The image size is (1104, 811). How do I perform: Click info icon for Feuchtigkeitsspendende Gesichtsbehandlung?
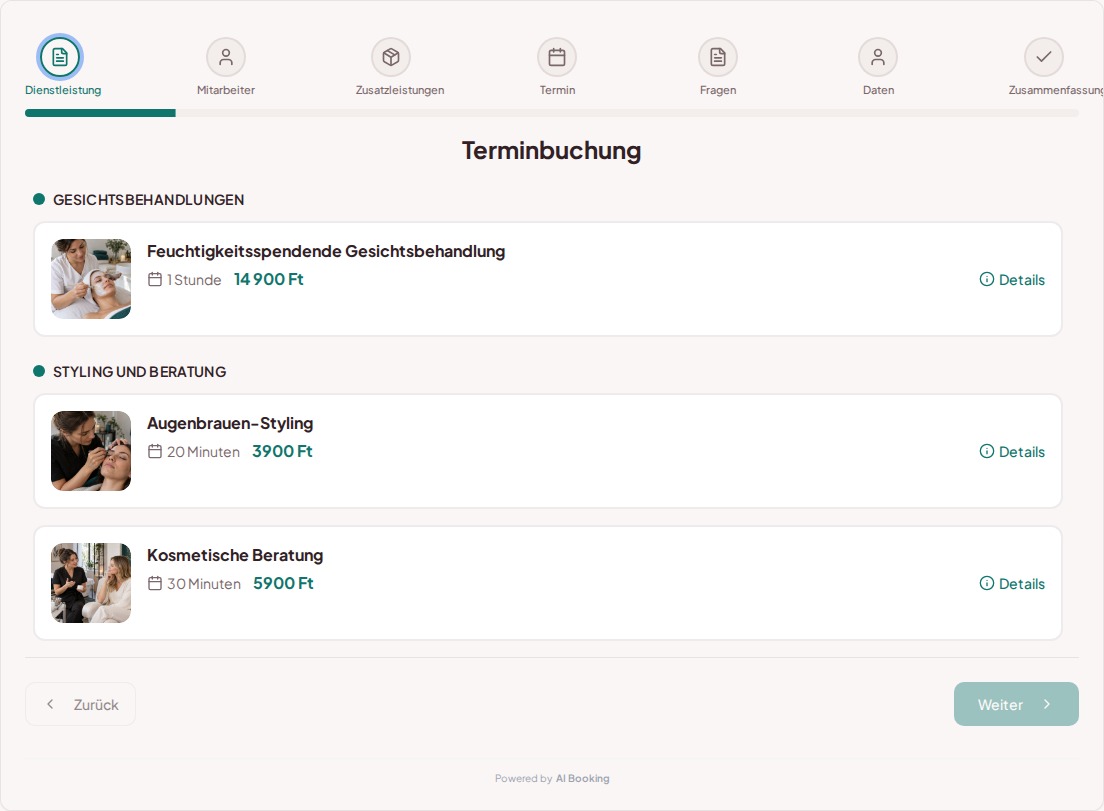click(x=987, y=279)
